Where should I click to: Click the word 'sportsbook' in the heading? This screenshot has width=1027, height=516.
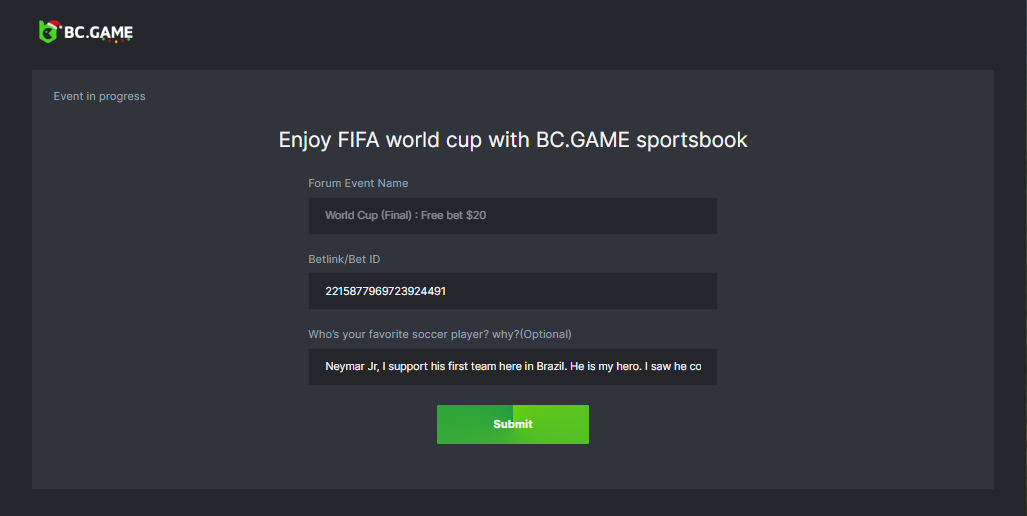tap(692, 140)
